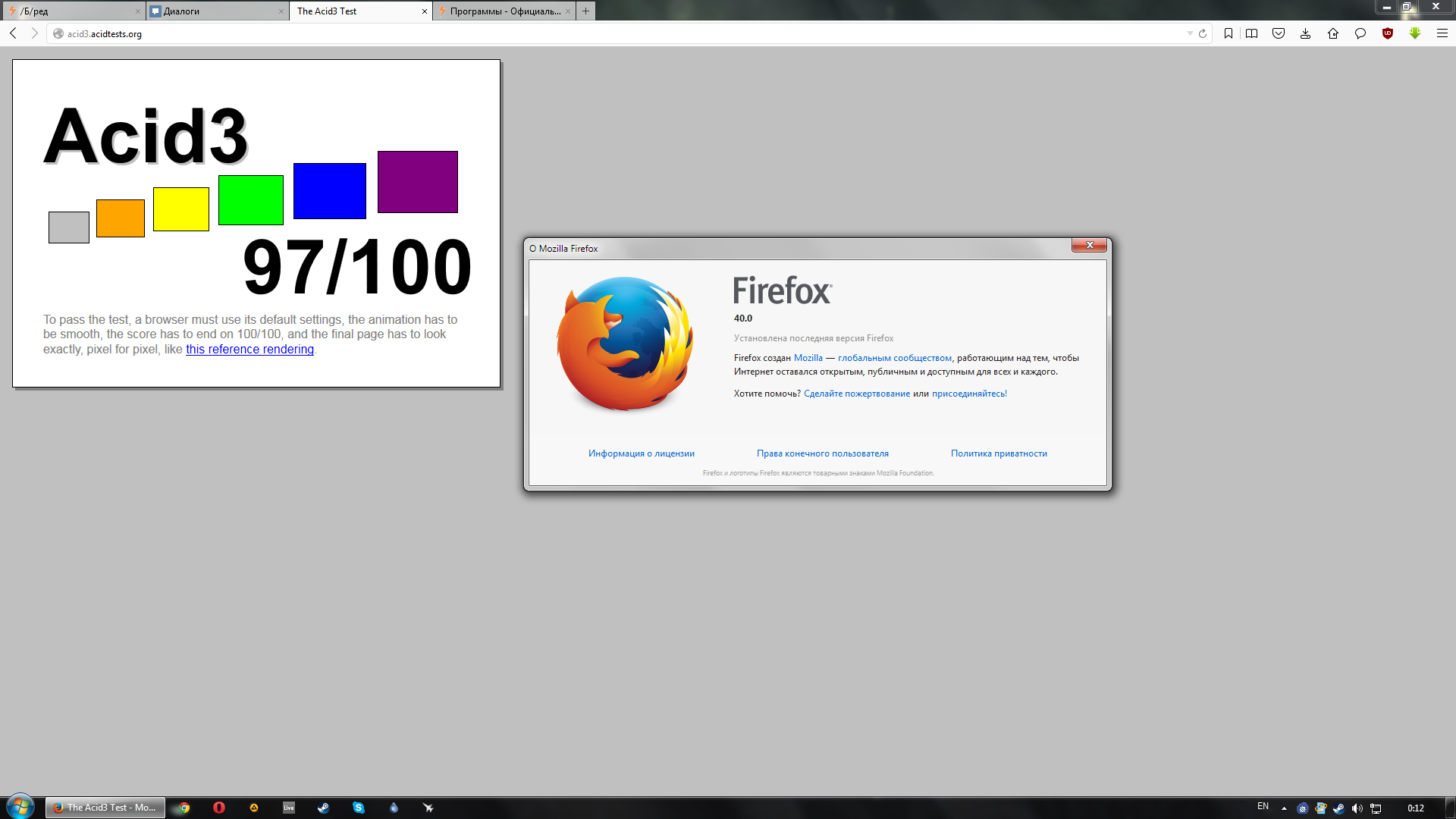This screenshot has width=1456, height=819.
Task: Open Firefox hamburger menu
Action: coord(1442,33)
